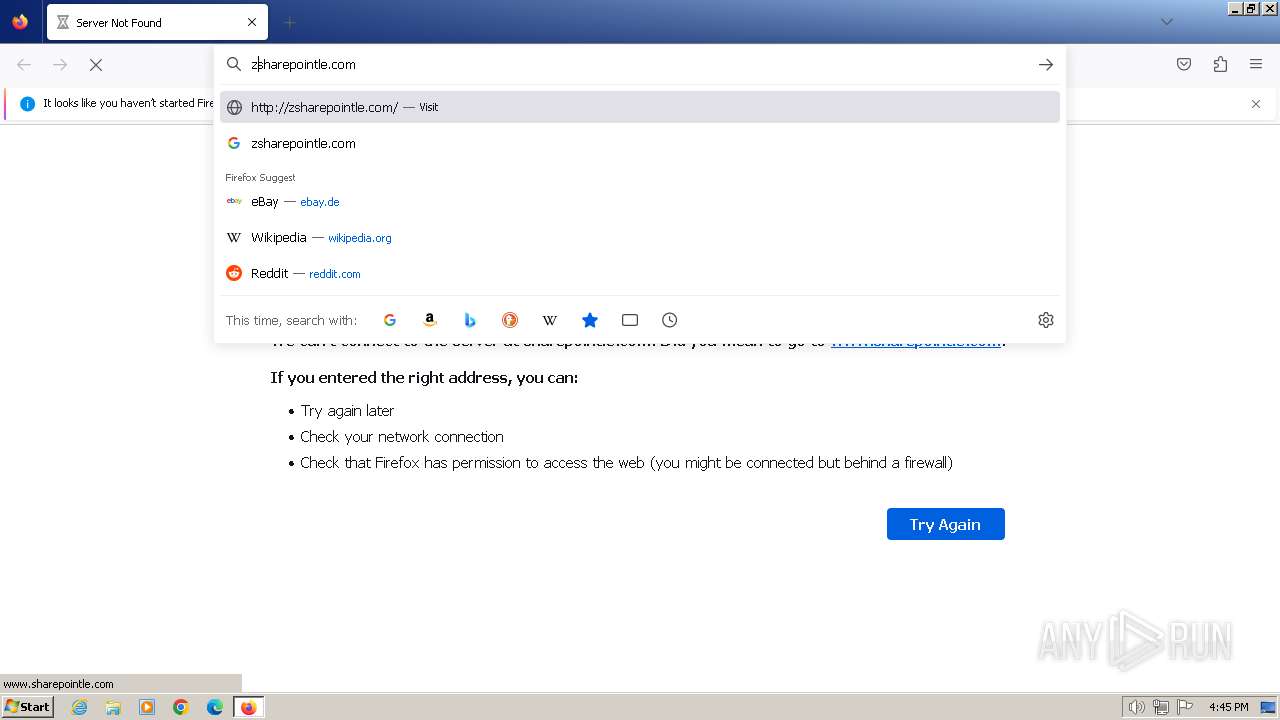
Task: Click the stop loading button
Action: click(x=96, y=64)
